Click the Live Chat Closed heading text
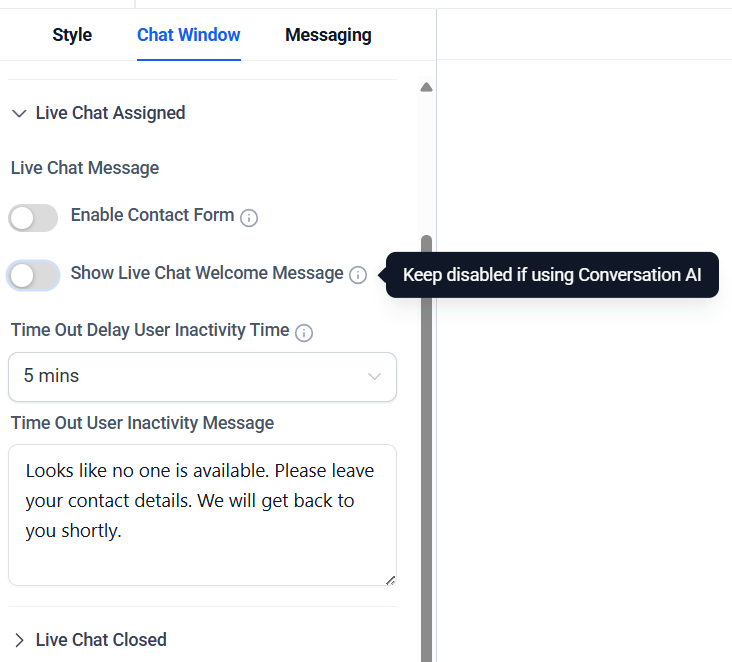The height and width of the screenshot is (662, 732). coord(101,640)
